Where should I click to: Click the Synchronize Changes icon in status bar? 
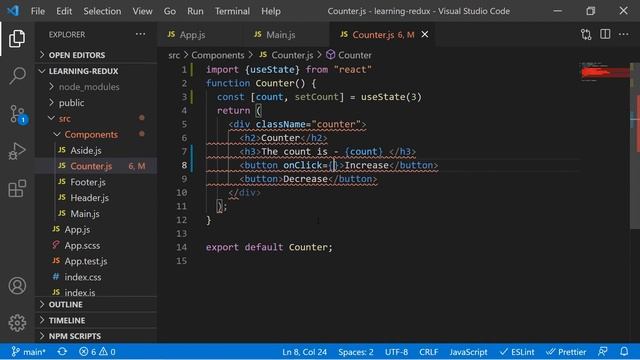click(62, 351)
